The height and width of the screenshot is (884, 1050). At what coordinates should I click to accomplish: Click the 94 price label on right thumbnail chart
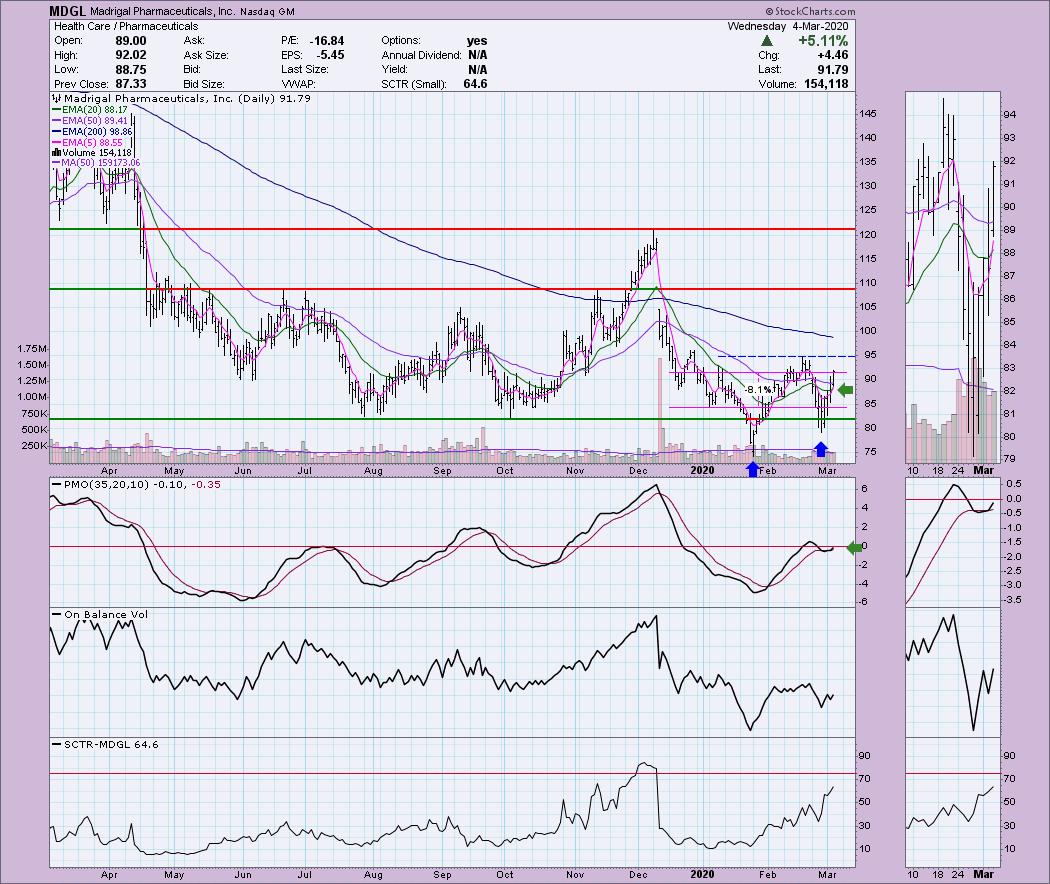point(1010,115)
